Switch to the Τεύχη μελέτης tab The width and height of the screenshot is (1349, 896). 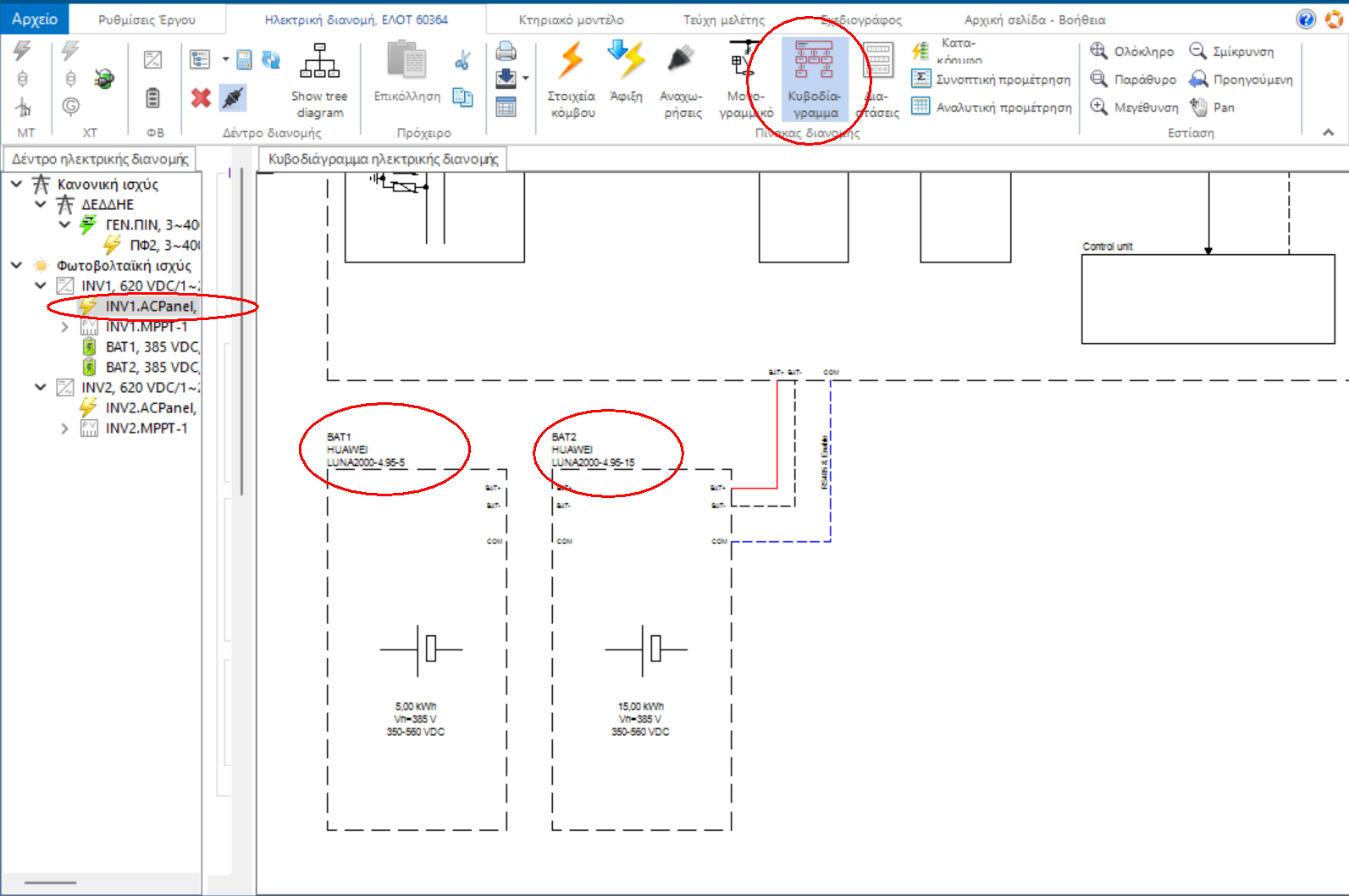[724, 19]
